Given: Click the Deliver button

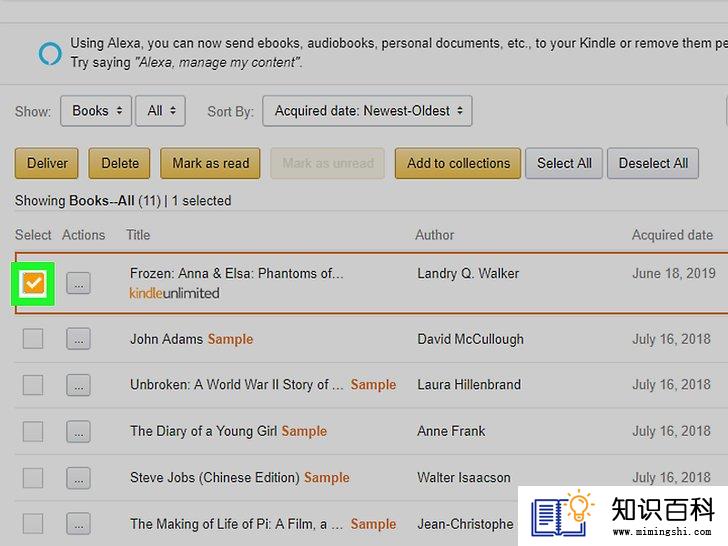Looking at the screenshot, I should point(46,163).
